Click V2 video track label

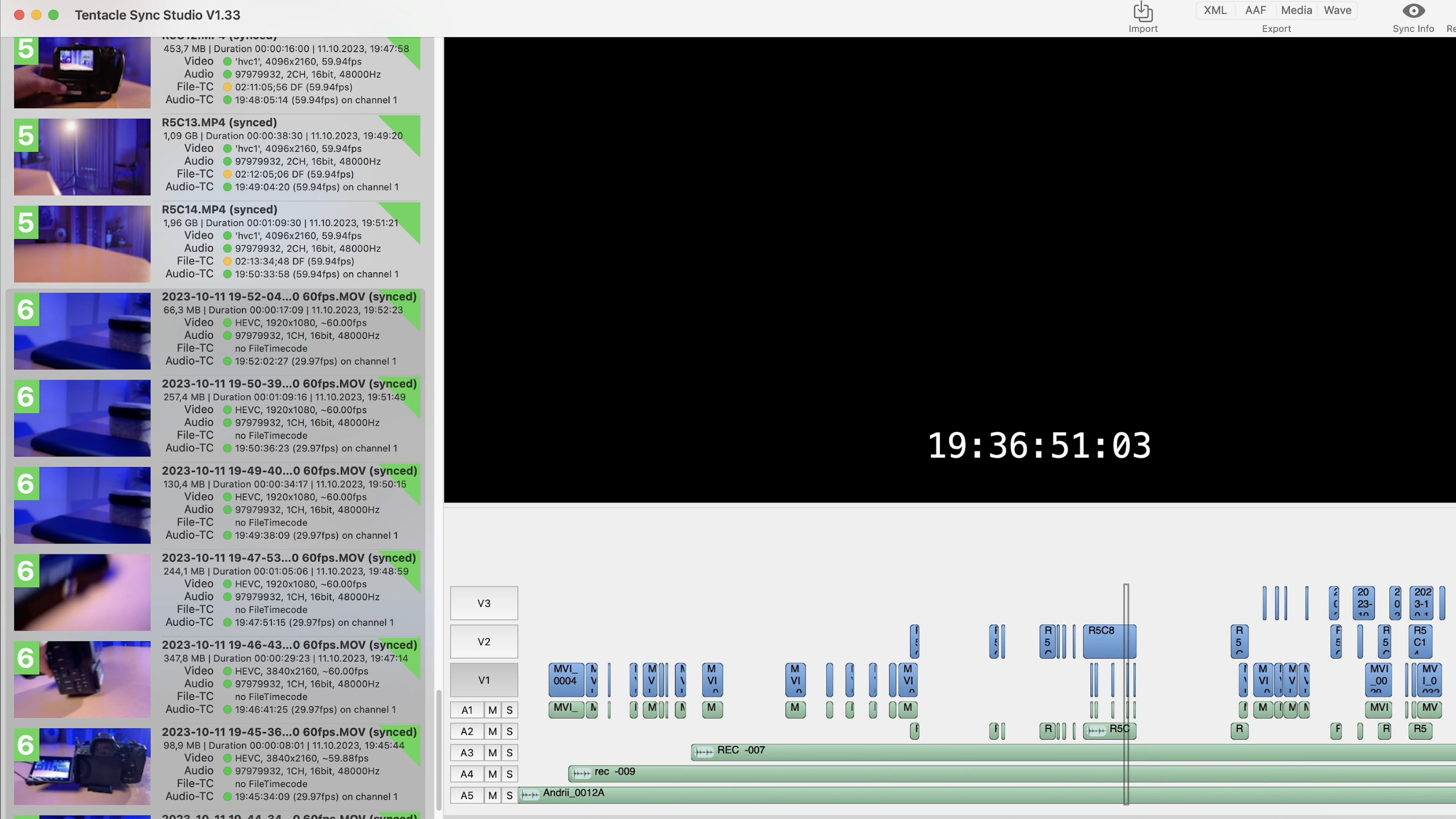coord(484,641)
